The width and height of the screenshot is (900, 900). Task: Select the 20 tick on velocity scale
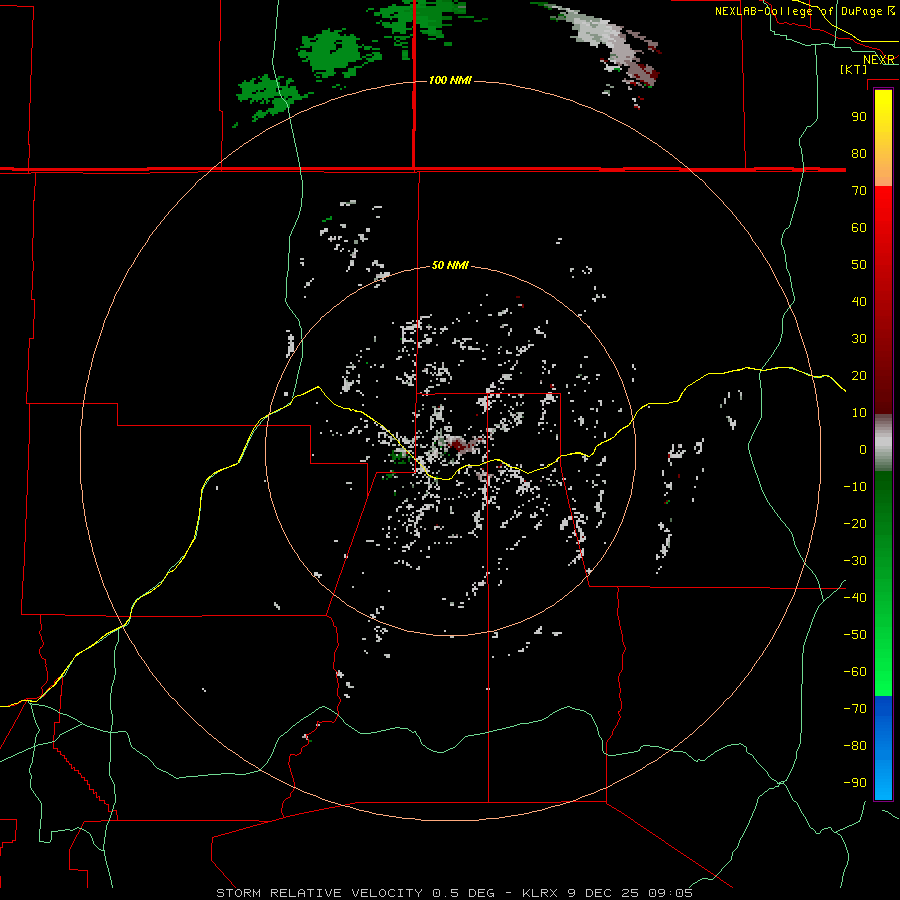coord(859,375)
